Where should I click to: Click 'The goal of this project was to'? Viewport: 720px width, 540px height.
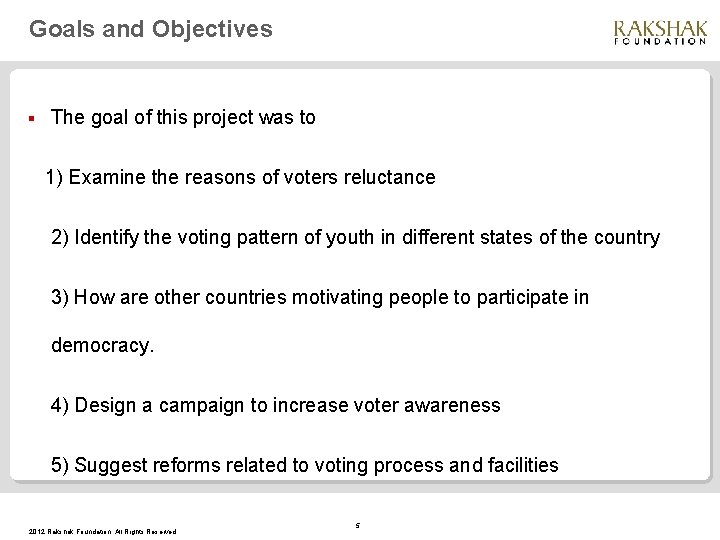pos(183,117)
